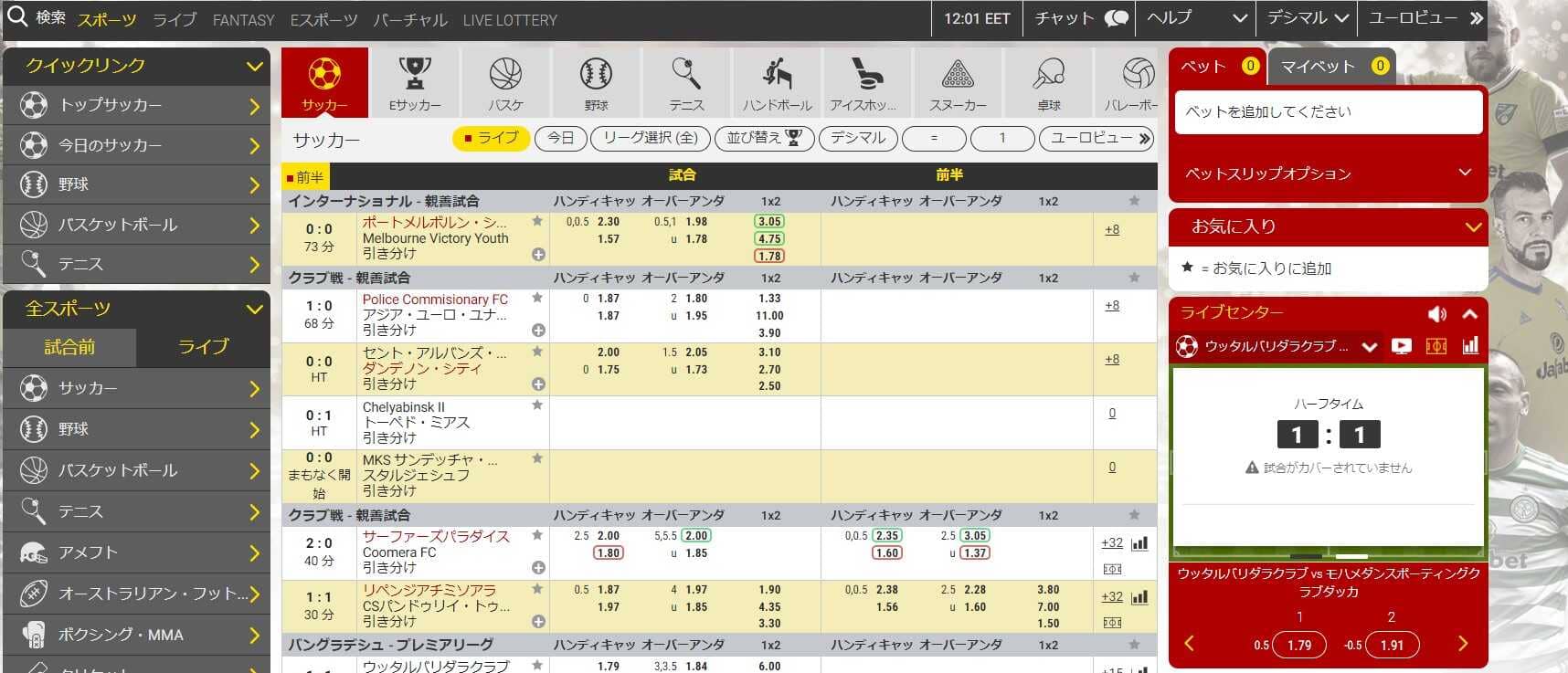
Task: Select the Eサッカー trophy icon
Action: click(x=415, y=73)
